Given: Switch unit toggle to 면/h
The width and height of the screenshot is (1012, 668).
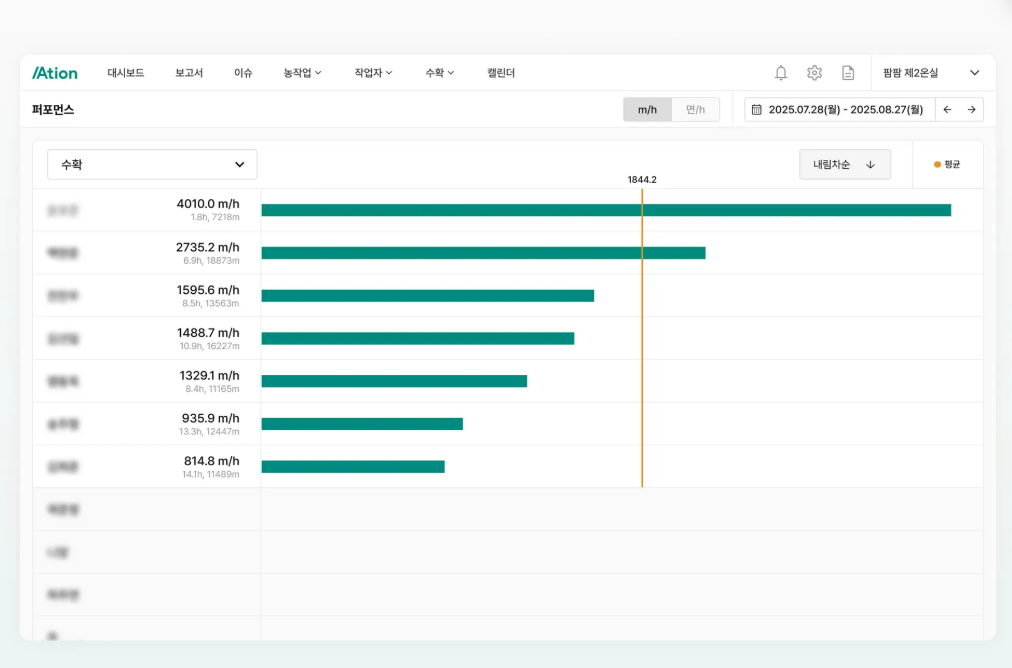Looking at the screenshot, I should click(x=695, y=110).
